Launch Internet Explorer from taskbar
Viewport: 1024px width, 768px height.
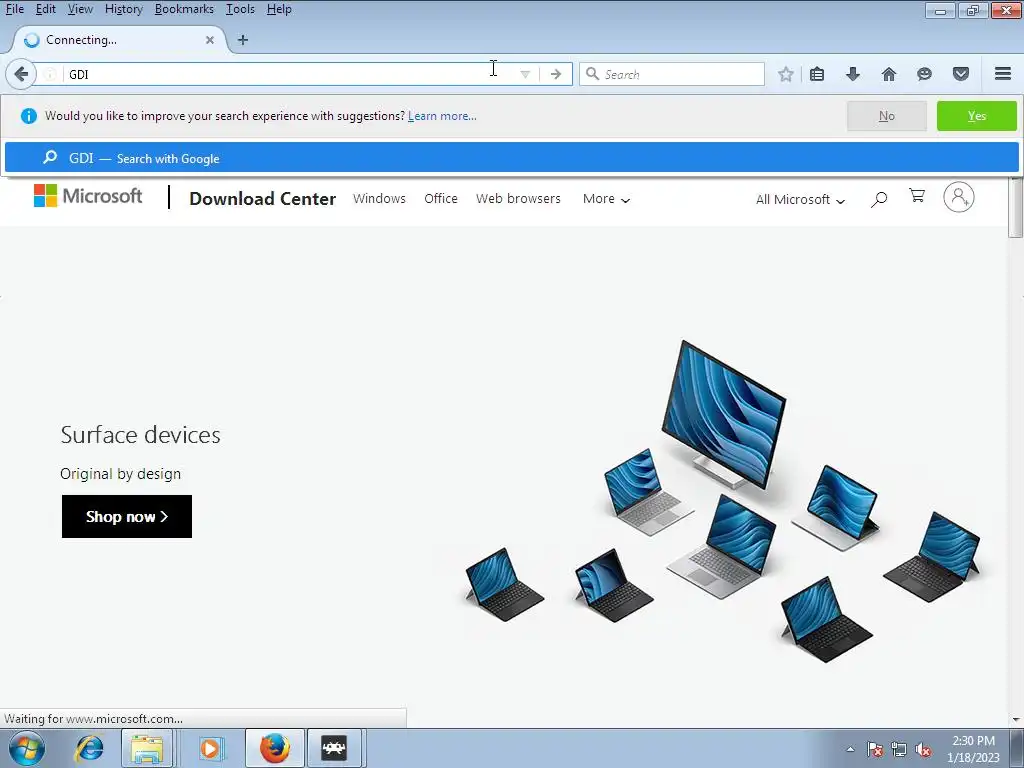tap(88, 748)
